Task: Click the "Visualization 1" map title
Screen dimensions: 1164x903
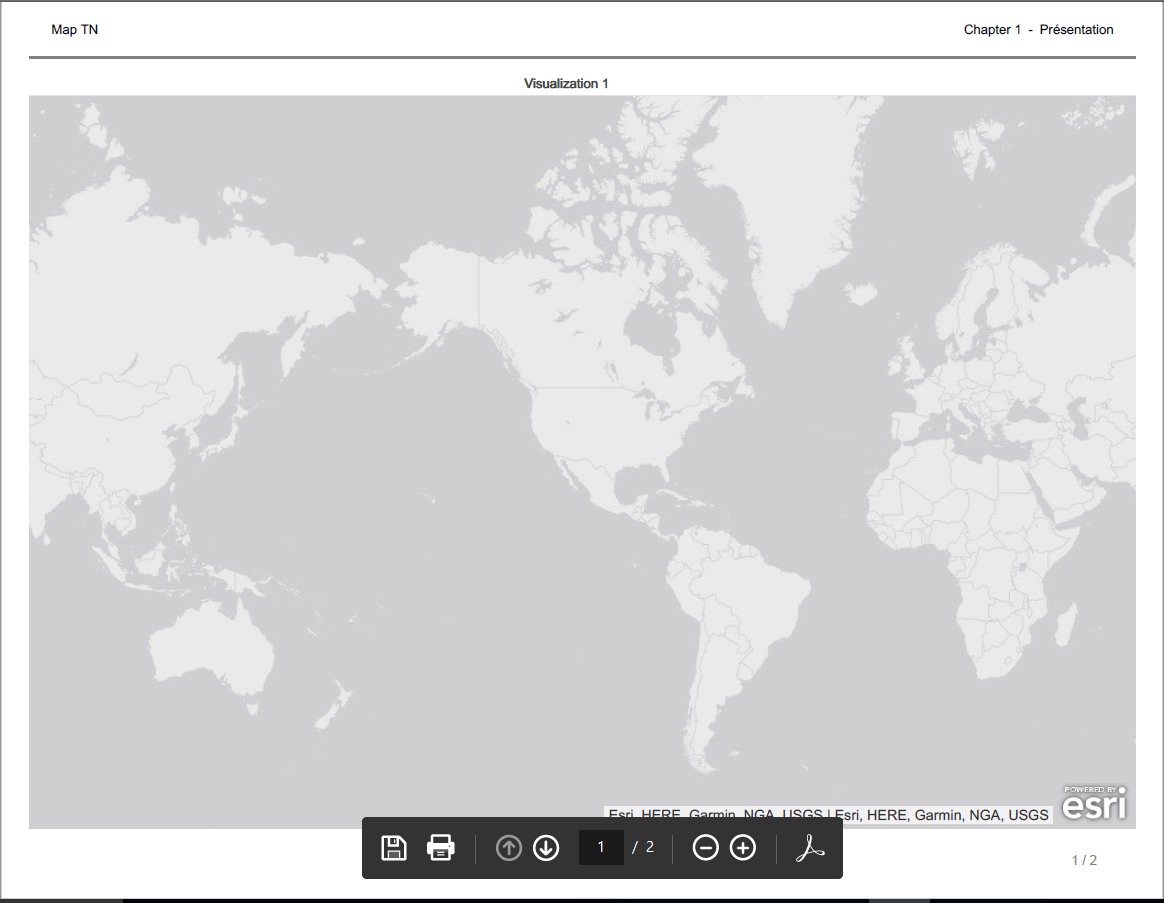Action: [x=566, y=84]
